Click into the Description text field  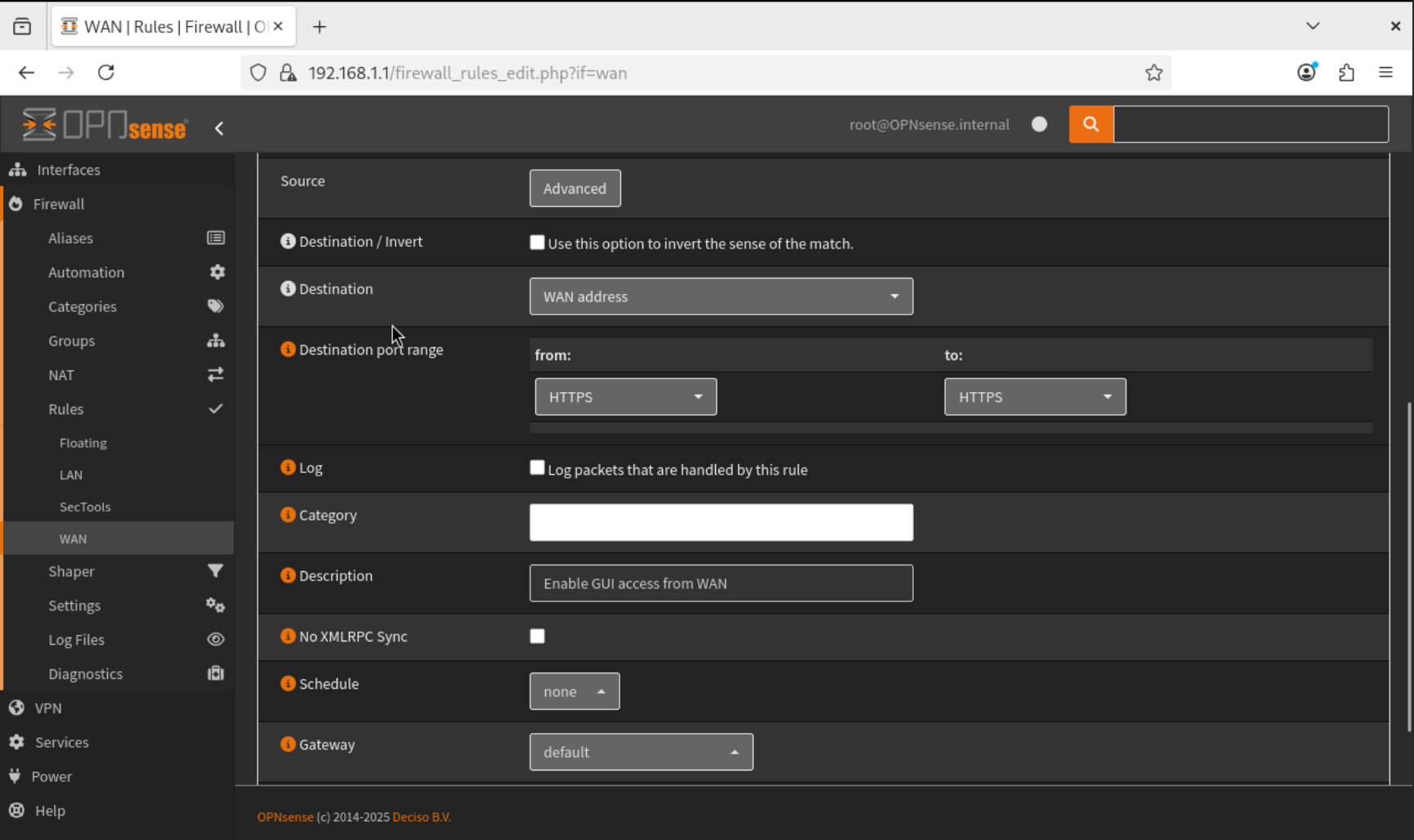[721, 583]
